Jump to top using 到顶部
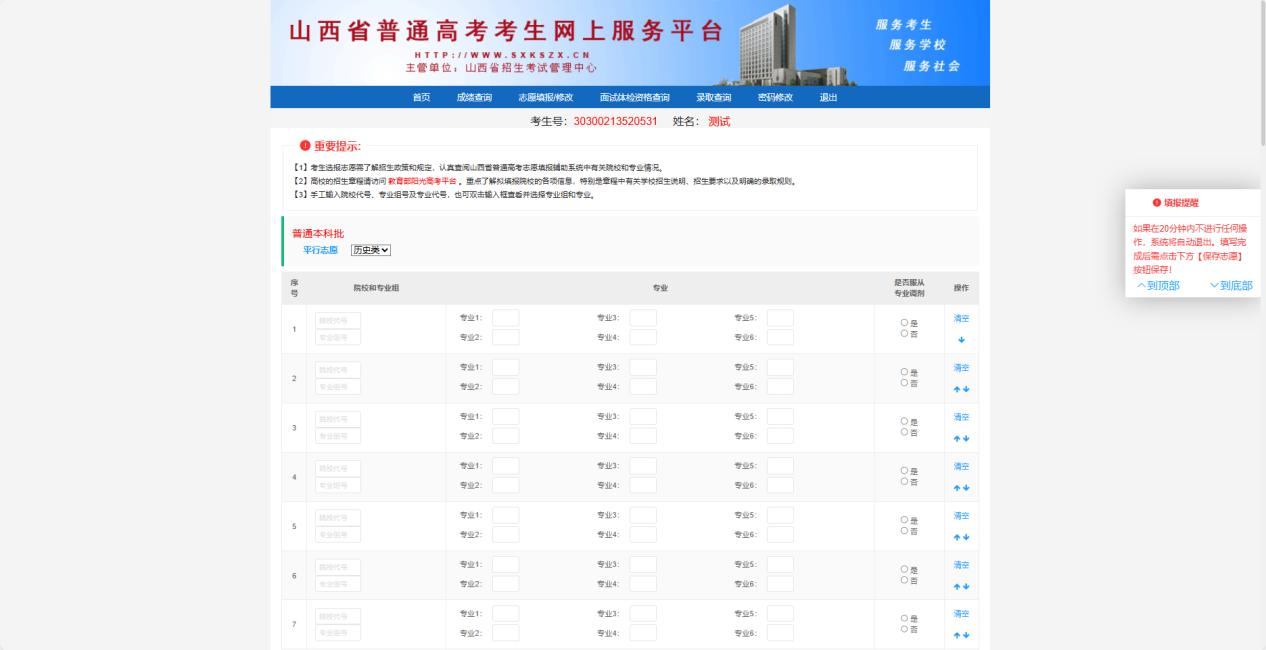 (x=1158, y=285)
